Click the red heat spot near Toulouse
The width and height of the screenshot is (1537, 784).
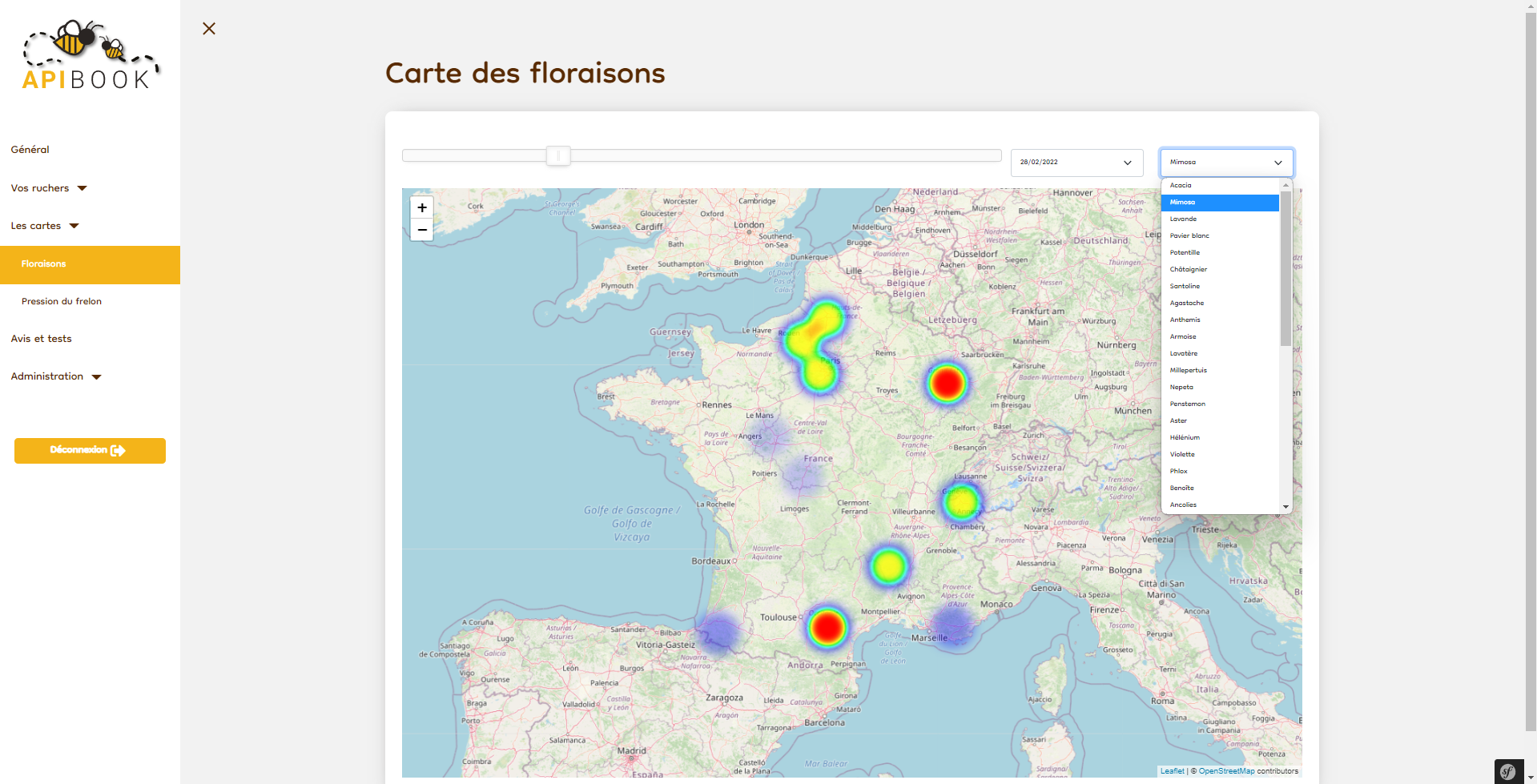pyautogui.click(x=827, y=627)
